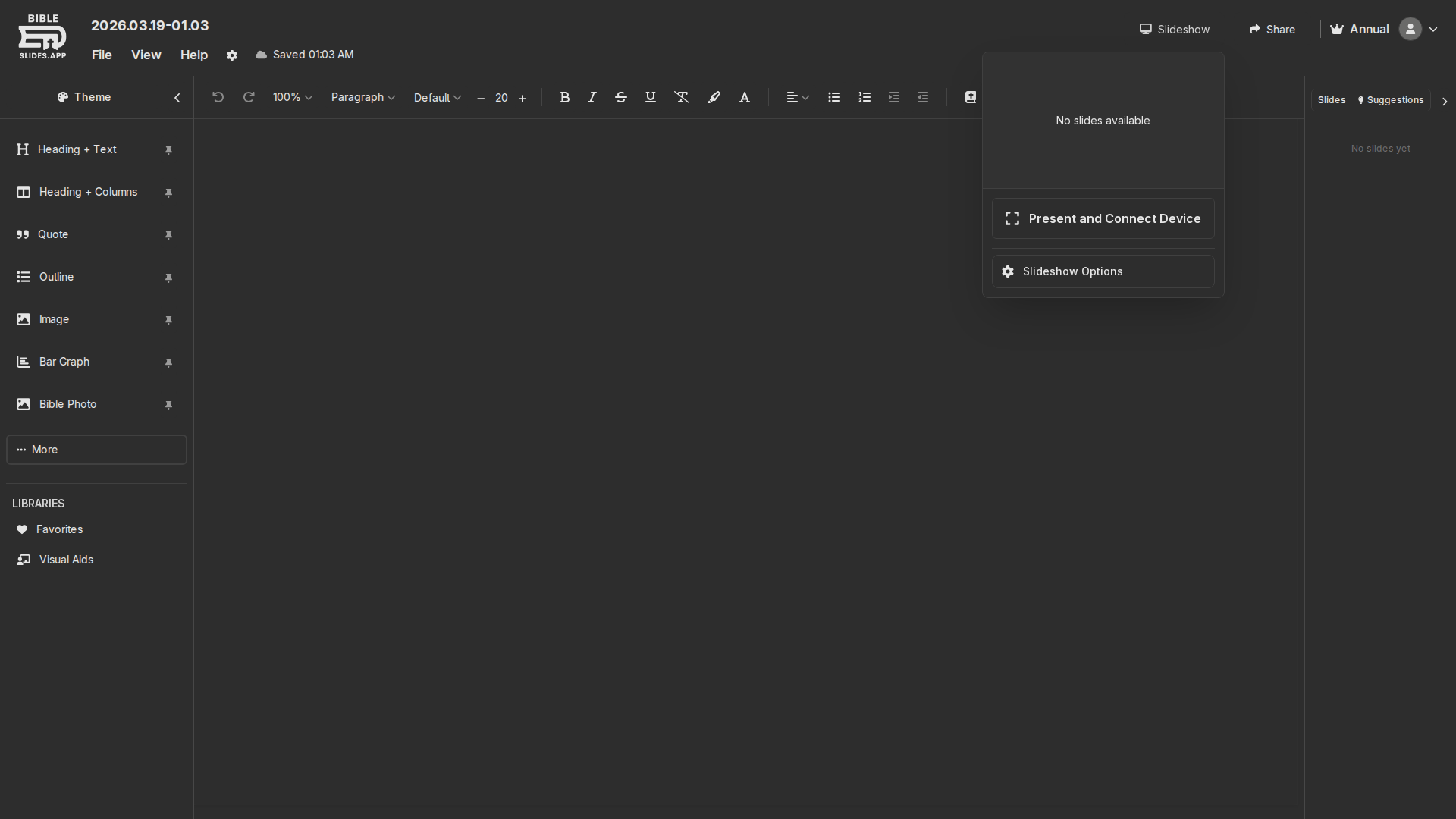This screenshot has width=1456, height=819.
Task: Open the File menu
Action: point(102,55)
